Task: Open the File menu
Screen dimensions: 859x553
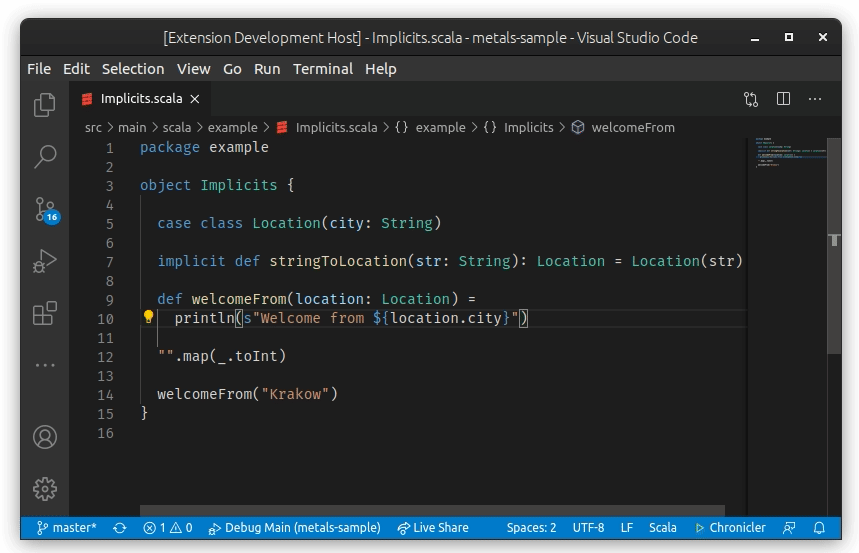Action: click(39, 69)
